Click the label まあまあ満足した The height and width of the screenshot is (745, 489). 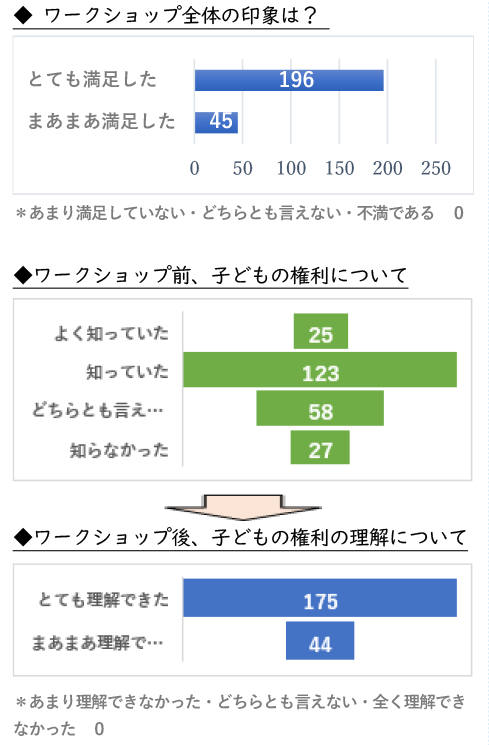click(101, 121)
